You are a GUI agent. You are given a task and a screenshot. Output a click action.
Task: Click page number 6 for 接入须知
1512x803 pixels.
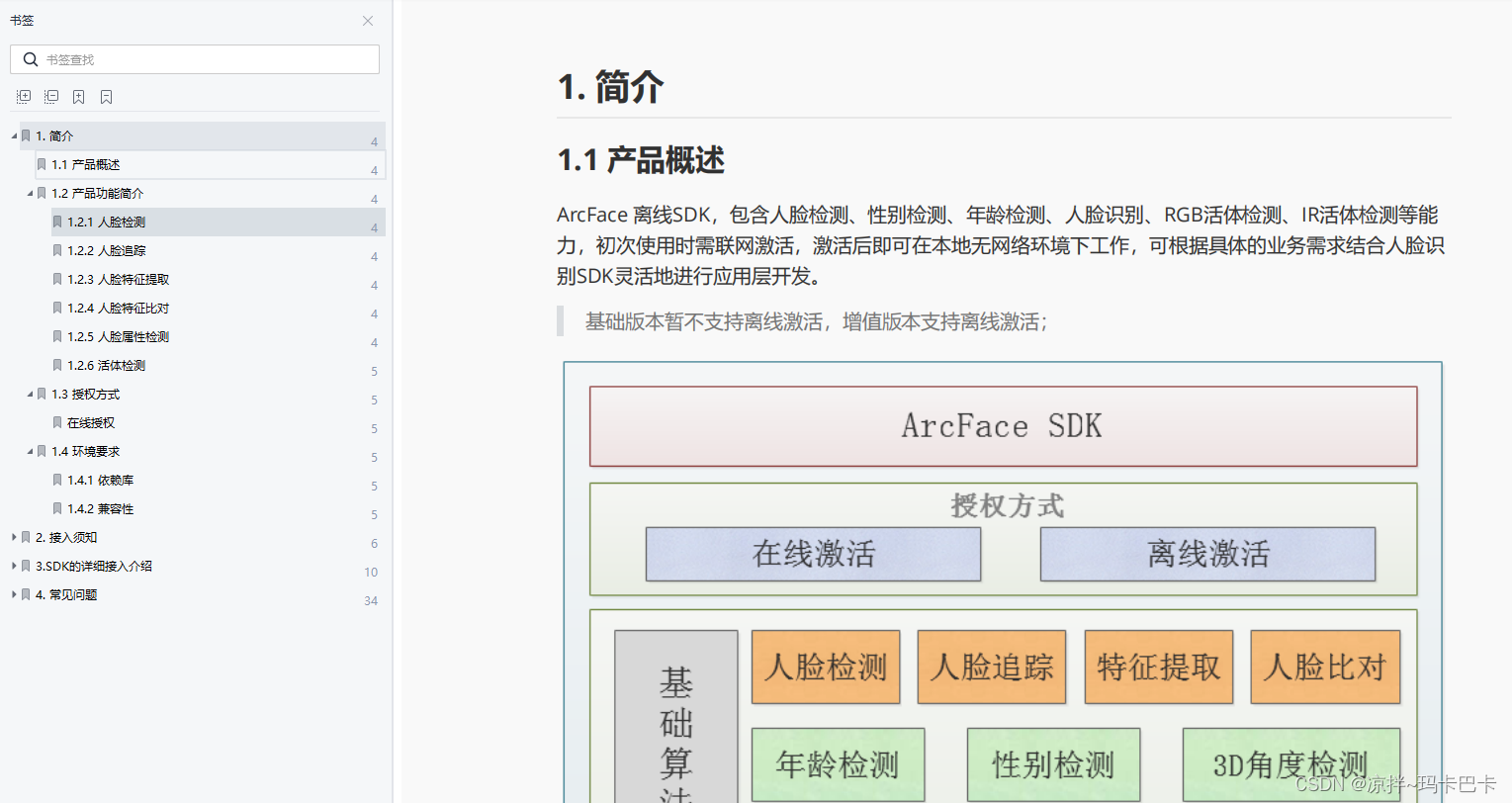click(x=374, y=544)
